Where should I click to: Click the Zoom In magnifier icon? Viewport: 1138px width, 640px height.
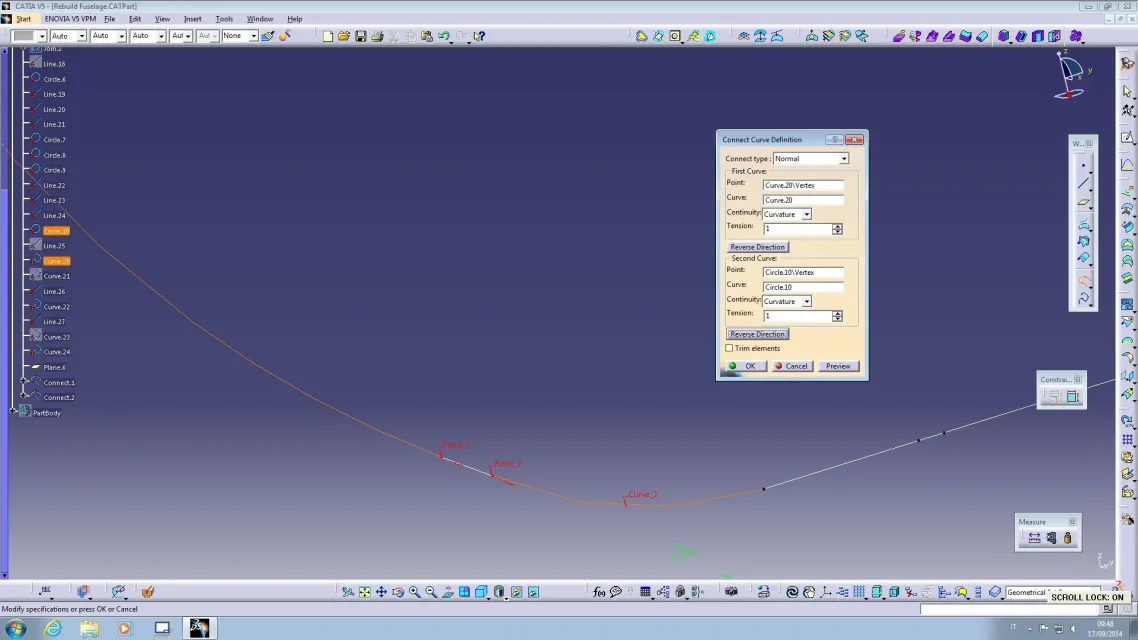[x=414, y=592]
